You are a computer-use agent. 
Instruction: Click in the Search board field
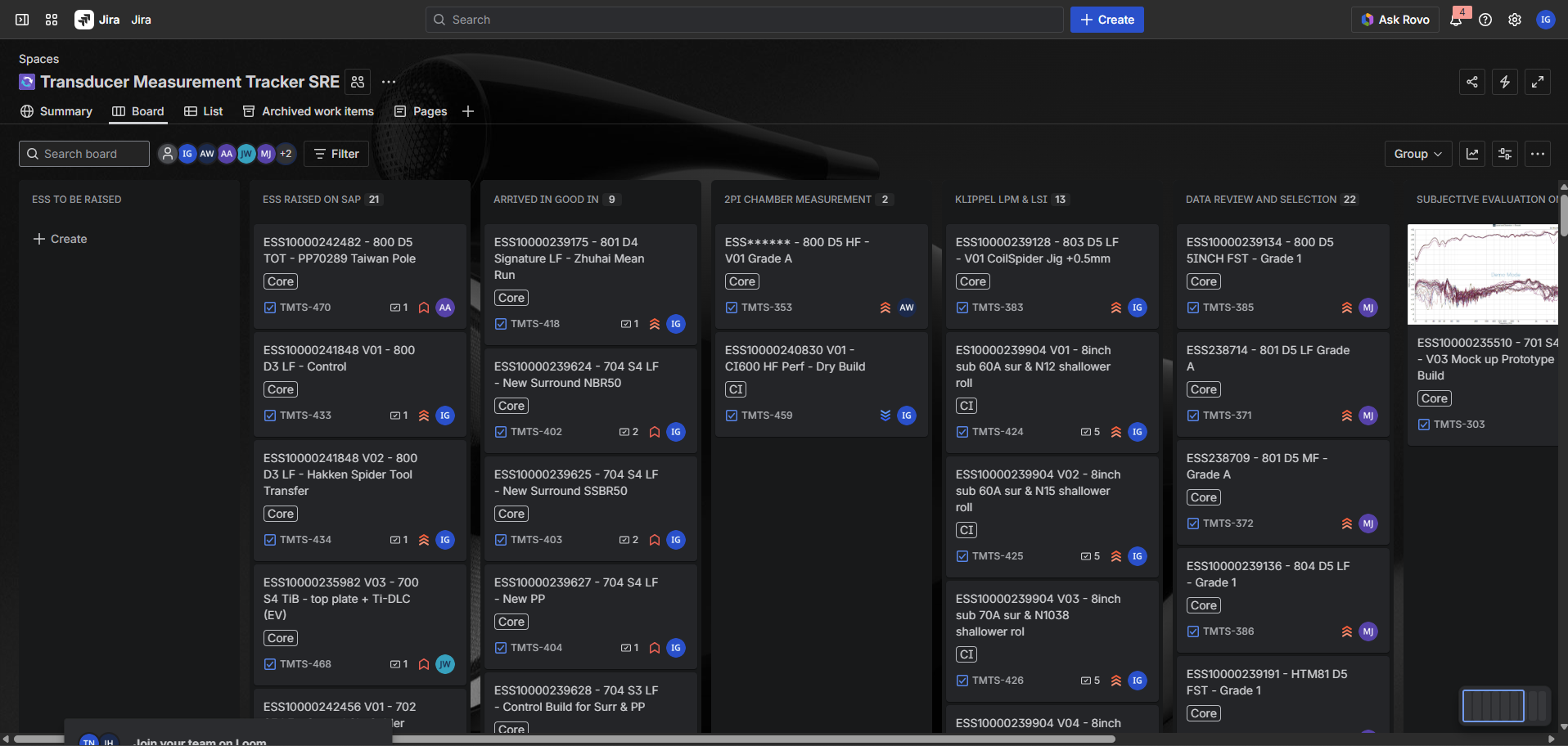pyautogui.click(x=84, y=154)
